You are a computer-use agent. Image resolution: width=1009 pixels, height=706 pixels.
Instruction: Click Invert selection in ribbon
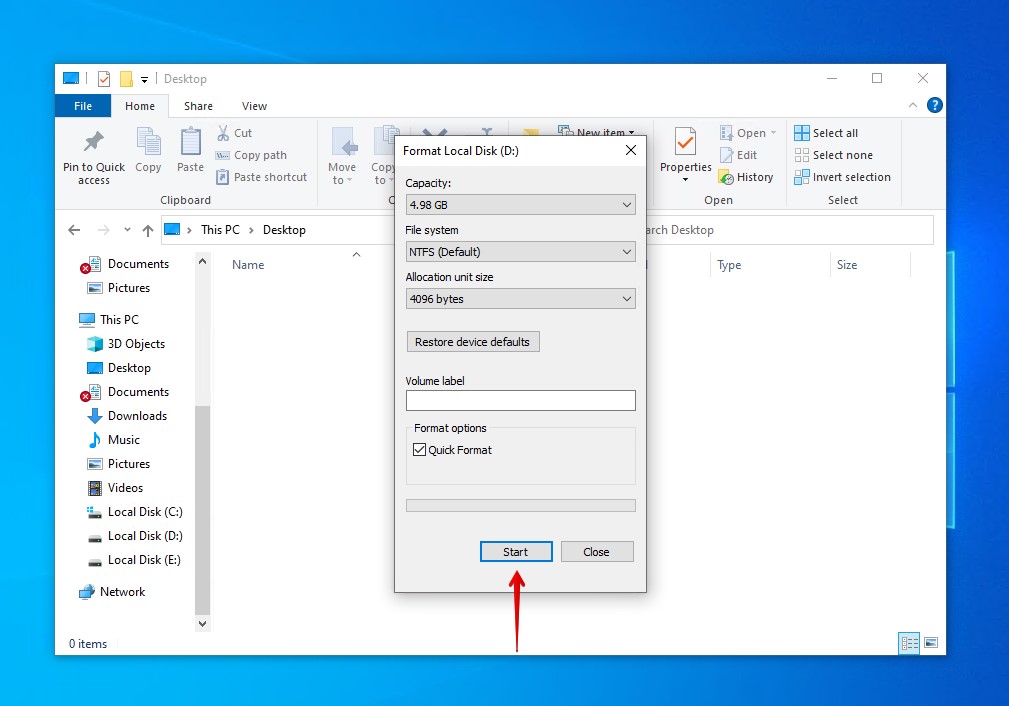tap(842, 177)
